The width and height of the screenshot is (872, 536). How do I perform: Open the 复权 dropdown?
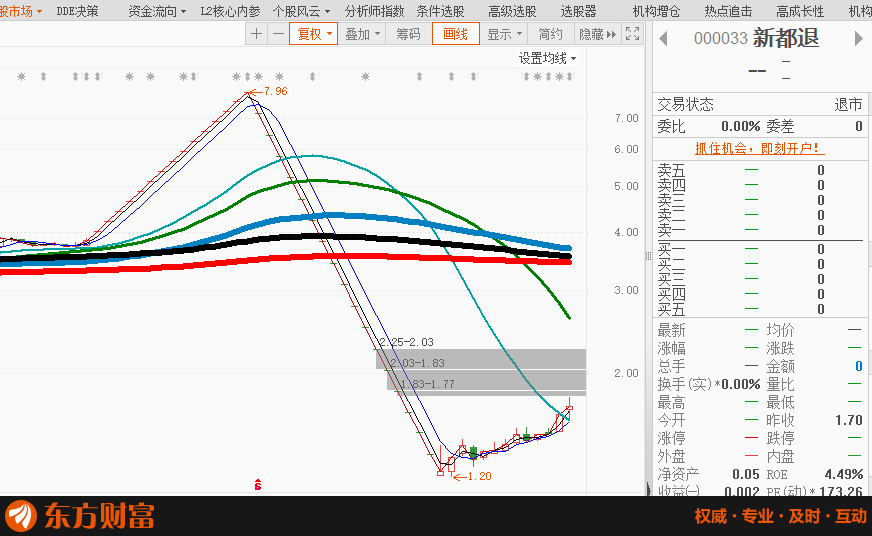click(314, 34)
